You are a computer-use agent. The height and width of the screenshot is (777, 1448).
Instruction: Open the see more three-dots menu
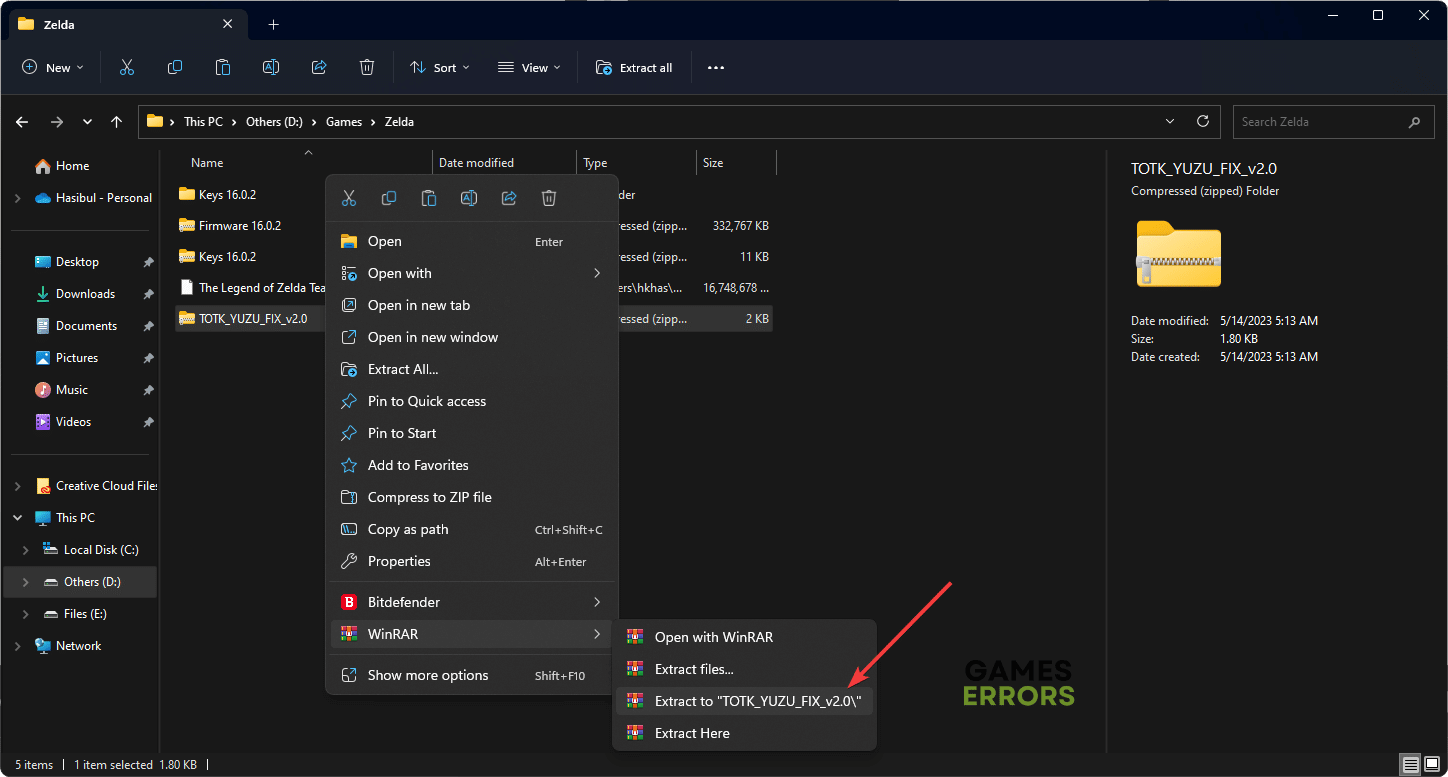coord(715,67)
